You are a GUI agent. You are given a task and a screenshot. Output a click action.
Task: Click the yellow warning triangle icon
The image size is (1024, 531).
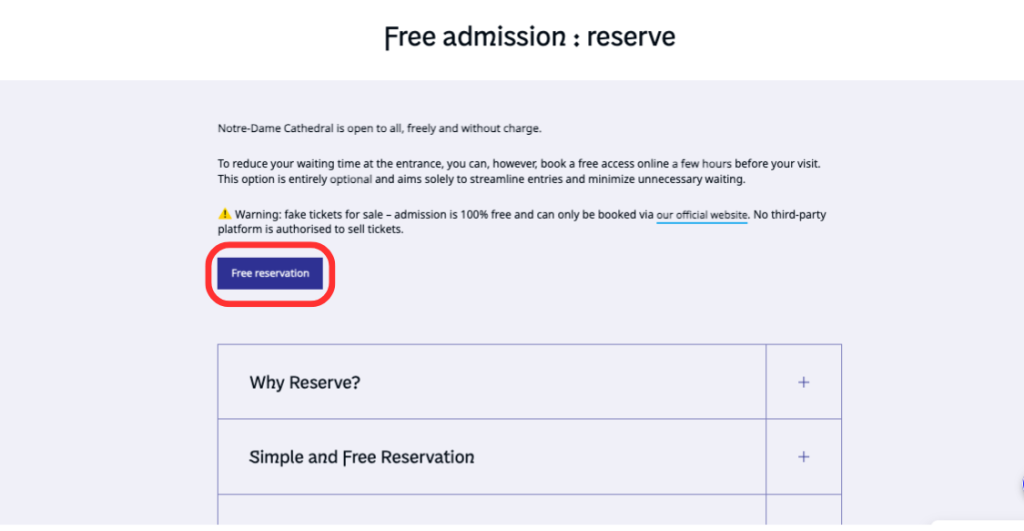tap(225, 214)
